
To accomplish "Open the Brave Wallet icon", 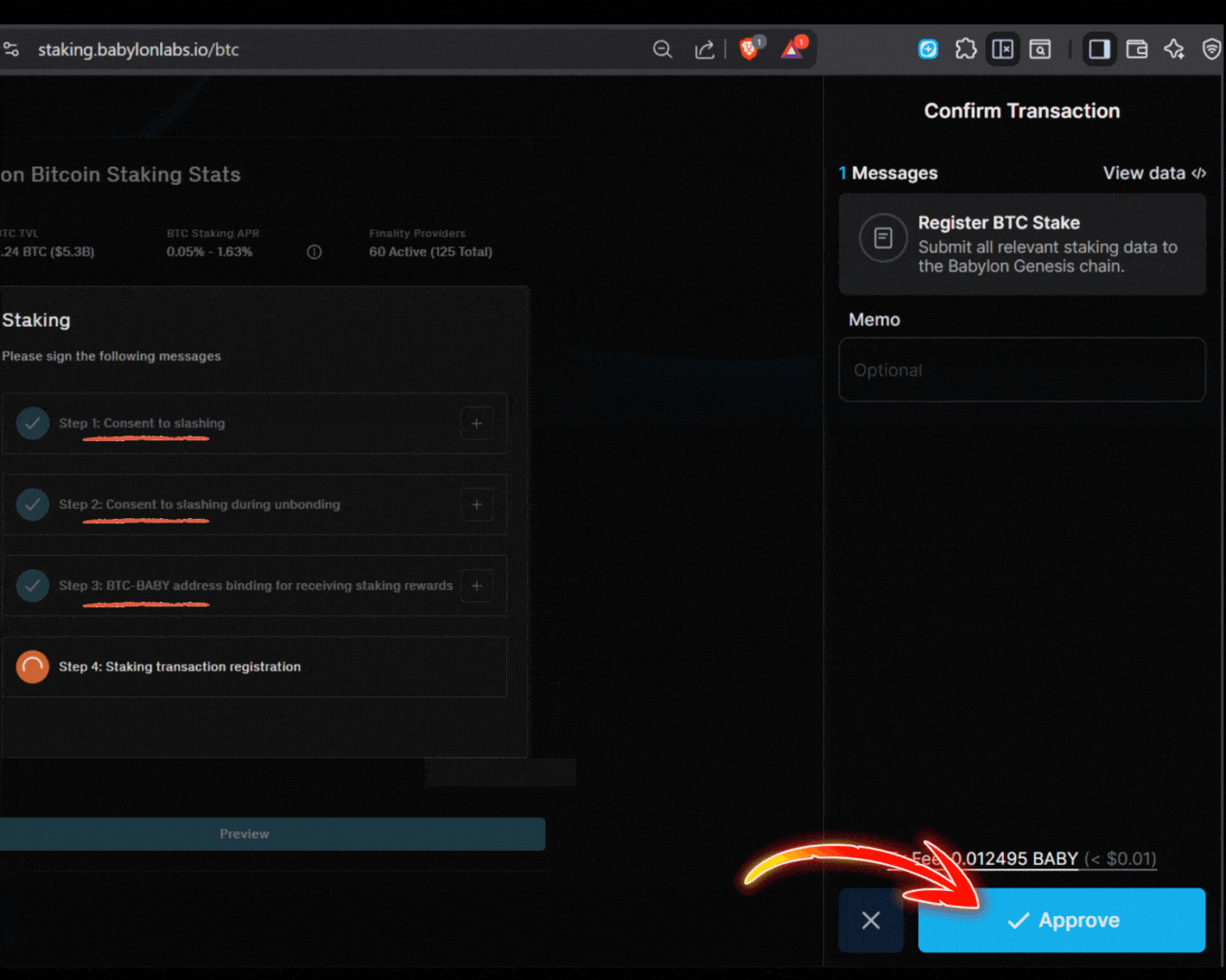I will [x=1137, y=49].
